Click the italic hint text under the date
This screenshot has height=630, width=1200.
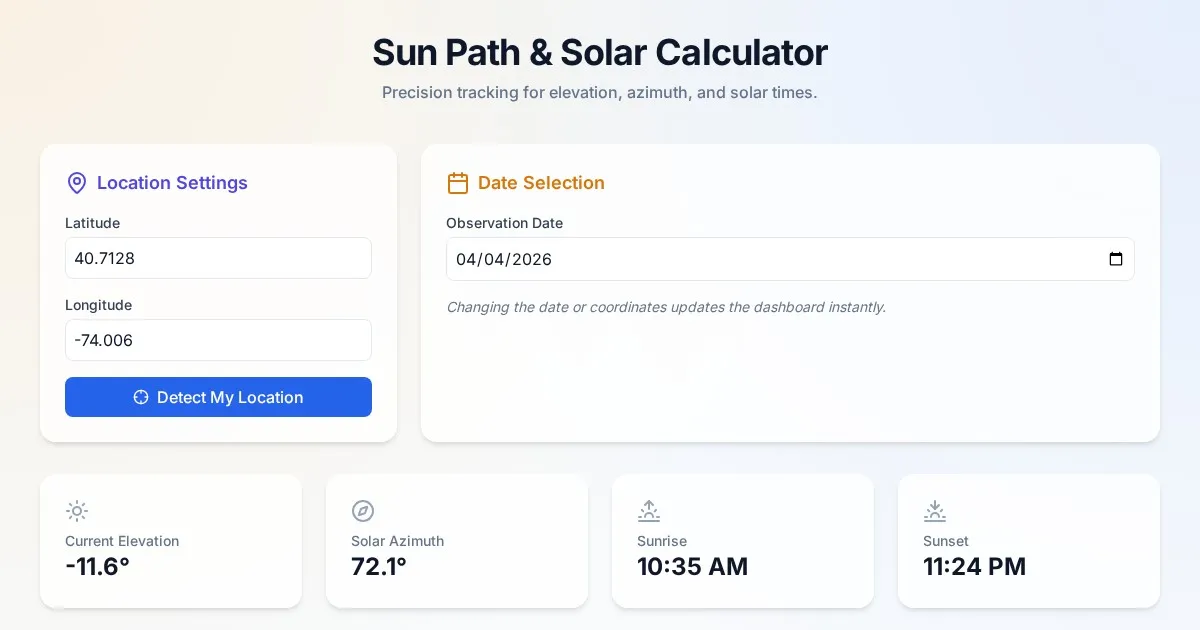(x=666, y=307)
